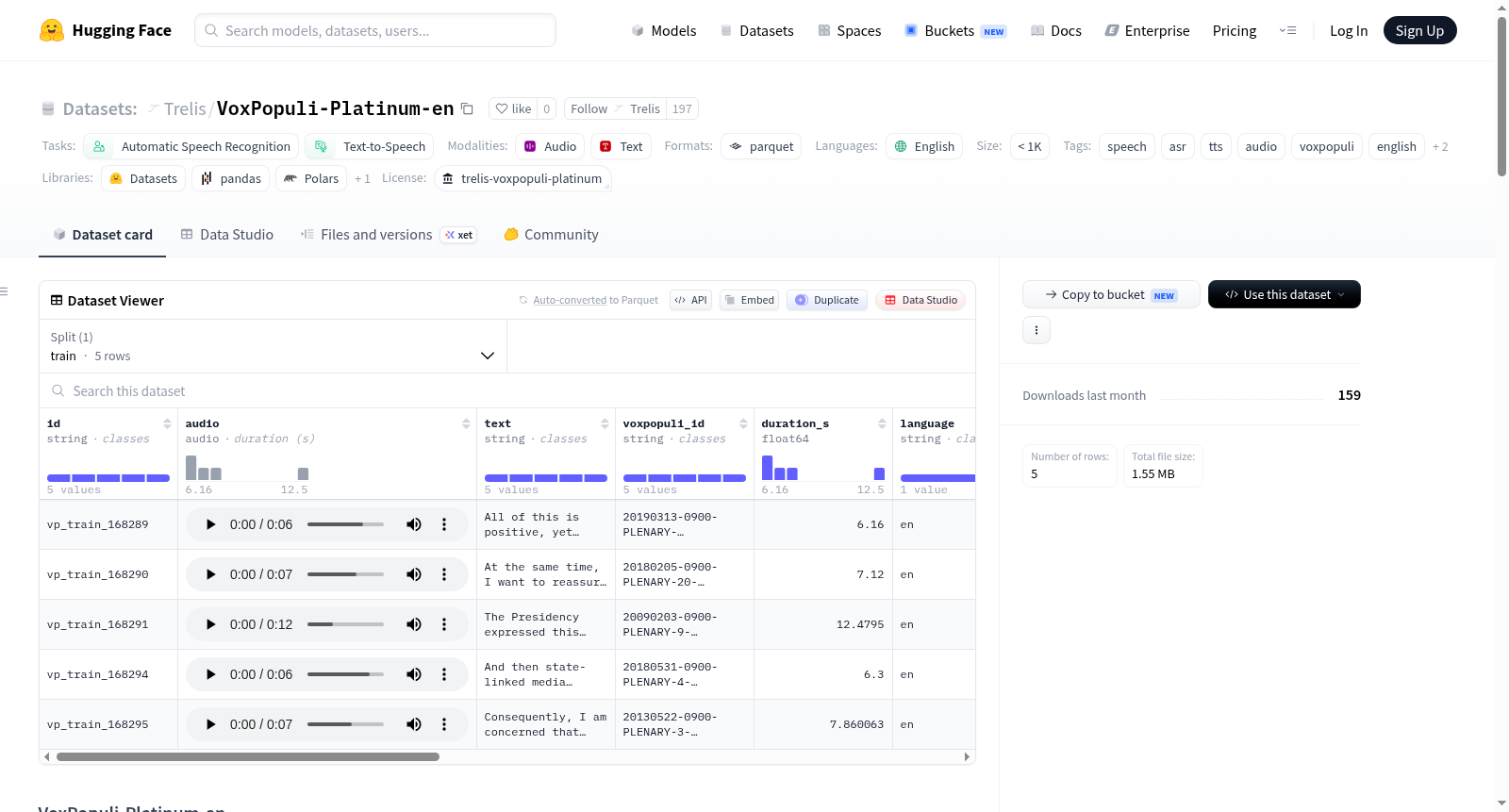The width and height of the screenshot is (1509, 812).
Task: Click the Log In link
Action: click(x=1349, y=31)
